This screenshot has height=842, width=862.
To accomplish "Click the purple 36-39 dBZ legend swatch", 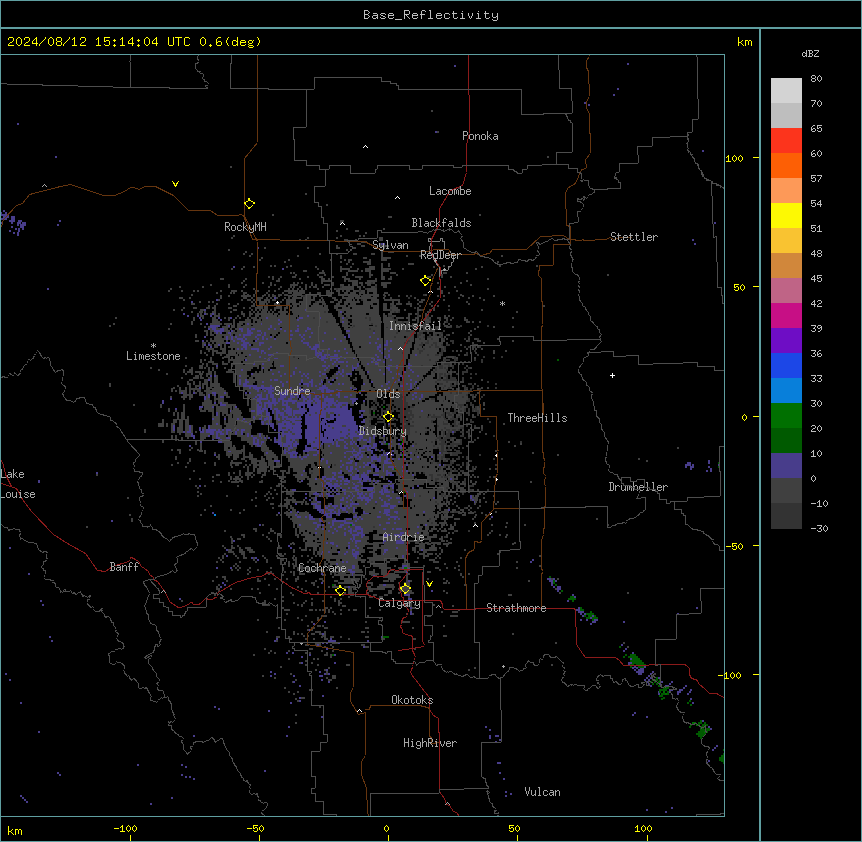I will tap(786, 341).
